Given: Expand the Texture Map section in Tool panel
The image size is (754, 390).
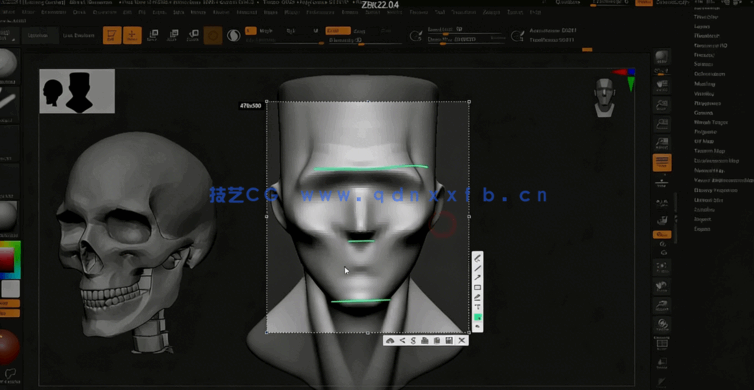Looking at the screenshot, I should (x=709, y=151).
